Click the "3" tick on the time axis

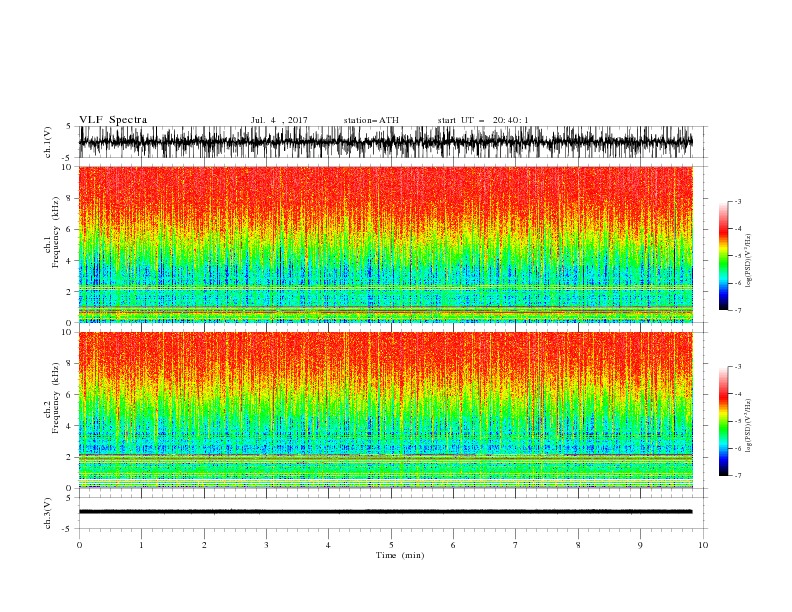(266, 545)
